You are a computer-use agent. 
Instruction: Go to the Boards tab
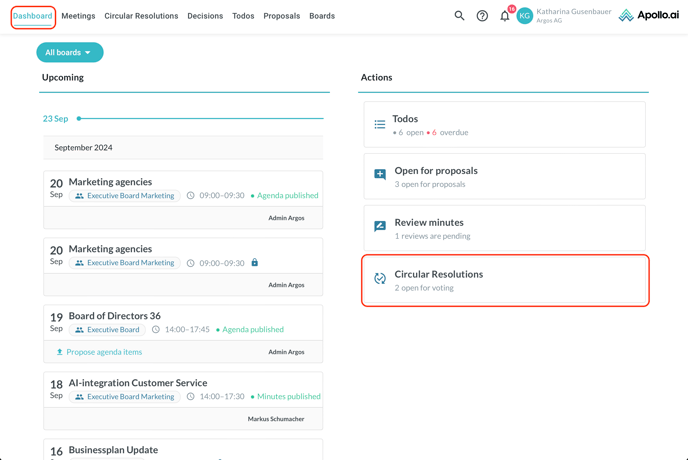[x=322, y=16]
